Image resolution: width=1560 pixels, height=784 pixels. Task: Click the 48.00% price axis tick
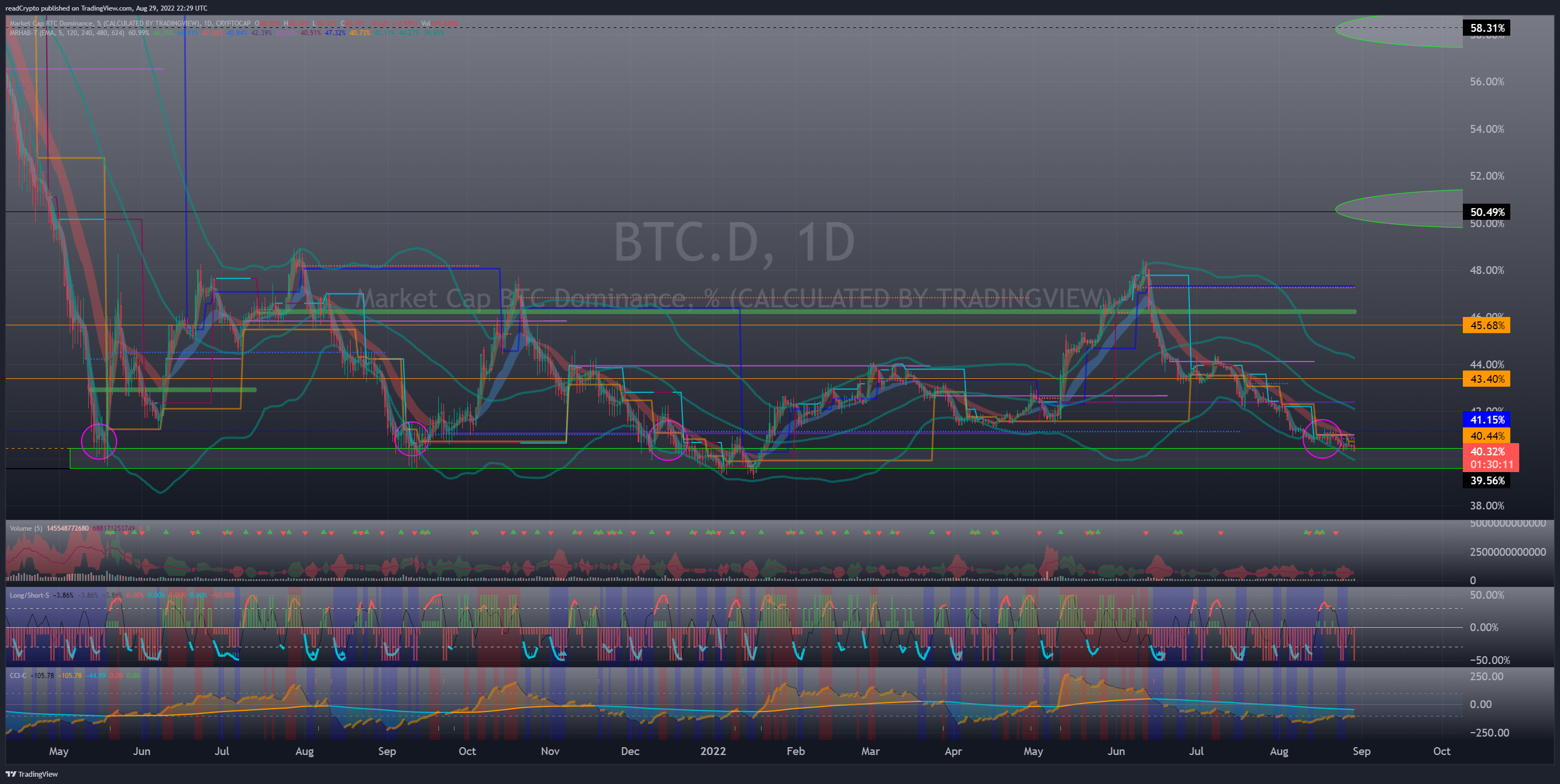pyautogui.click(x=1487, y=271)
